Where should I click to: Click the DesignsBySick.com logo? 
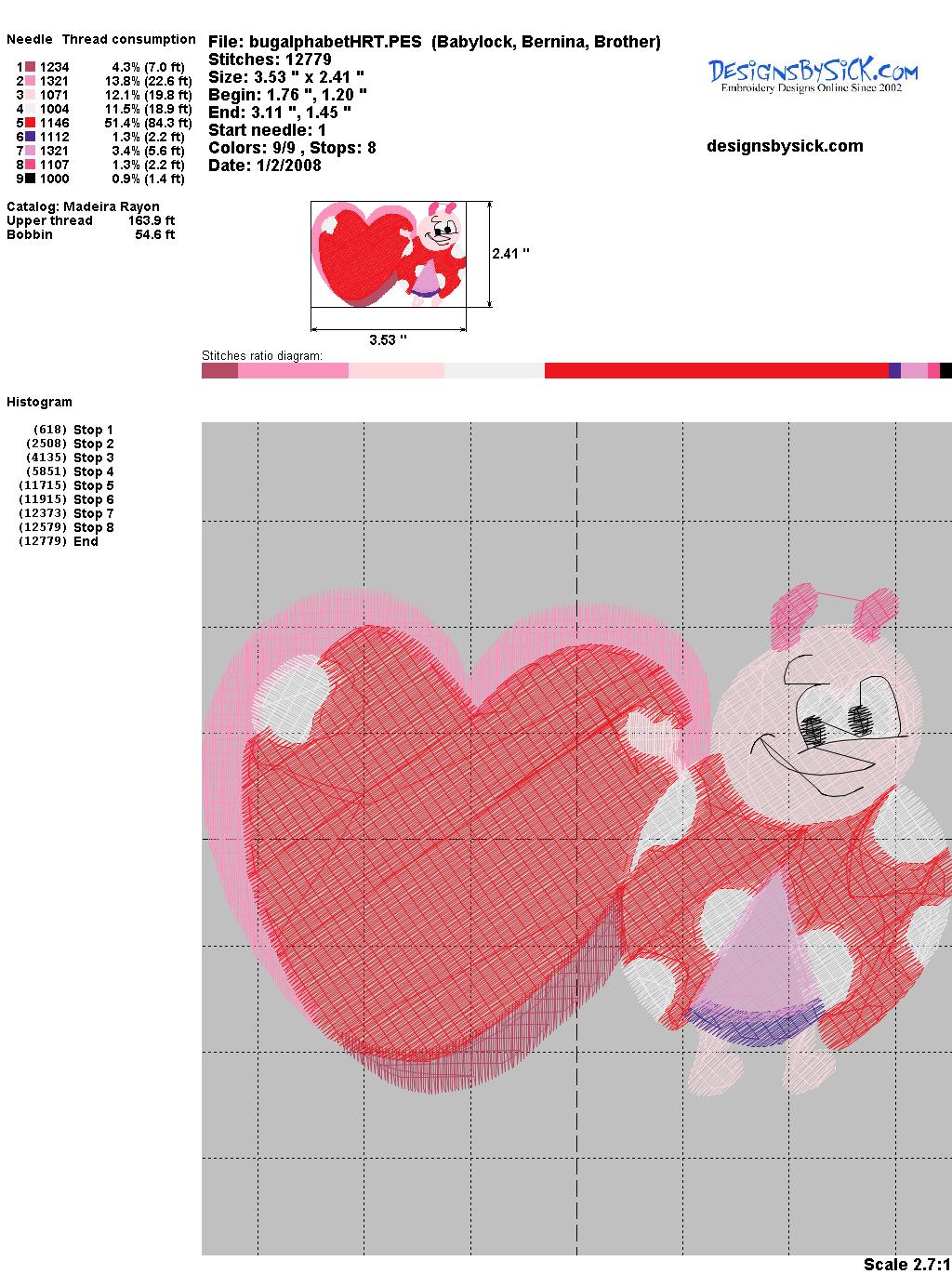coord(813,74)
